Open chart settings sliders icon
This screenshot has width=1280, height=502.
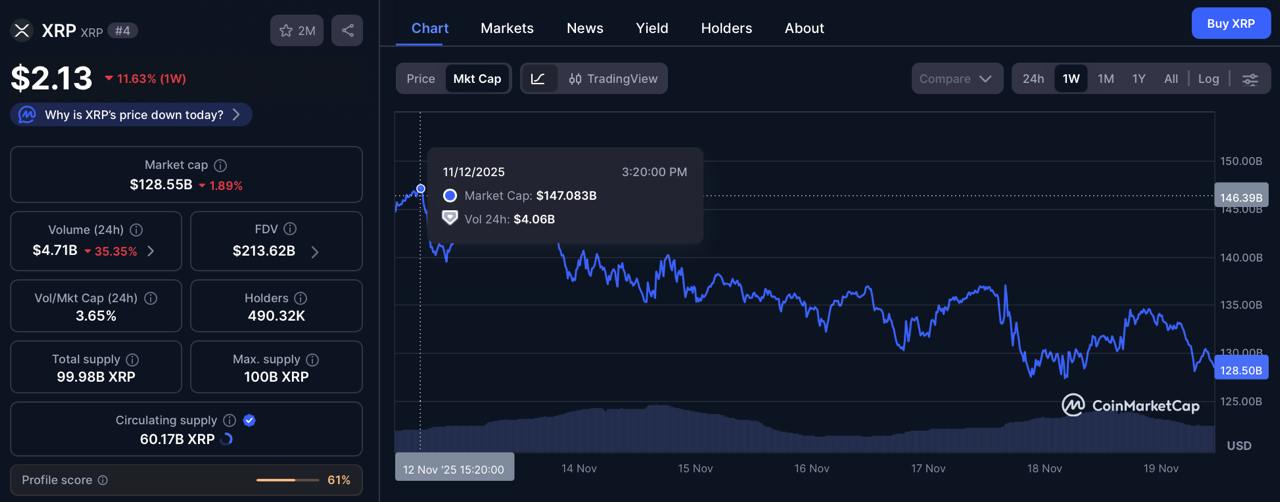click(x=1250, y=79)
